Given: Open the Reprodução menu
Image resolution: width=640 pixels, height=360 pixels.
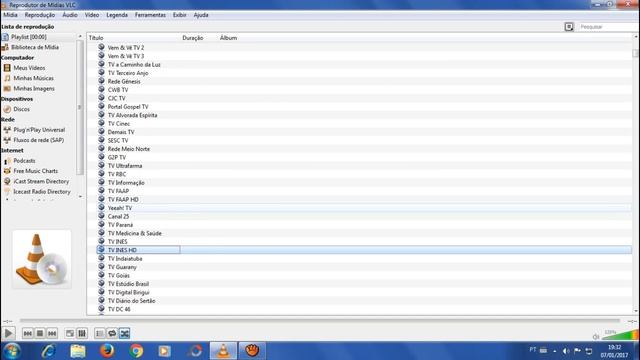Looking at the screenshot, I should pyautogui.click(x=40, y=15).
